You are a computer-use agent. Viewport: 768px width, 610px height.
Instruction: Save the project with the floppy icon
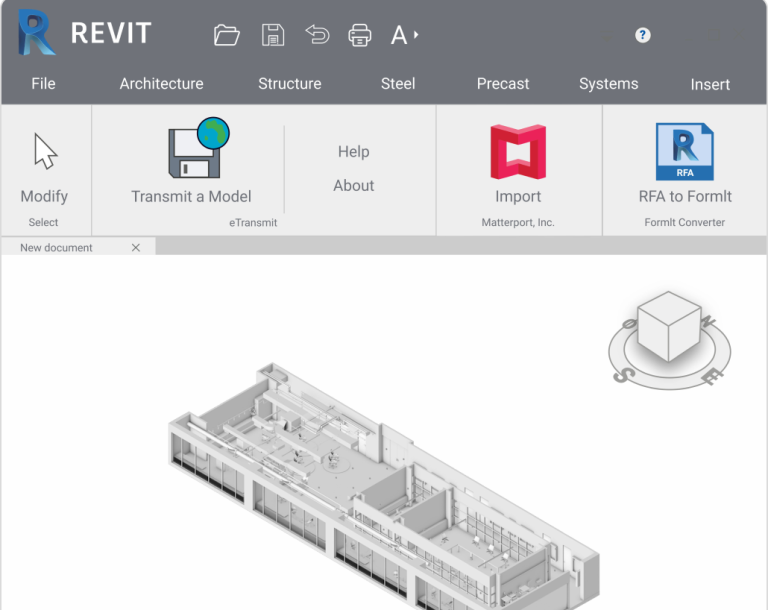click(x=273, y=35)
